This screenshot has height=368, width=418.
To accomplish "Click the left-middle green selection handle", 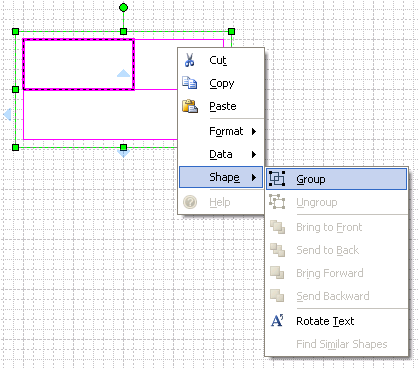I will 15,89.
